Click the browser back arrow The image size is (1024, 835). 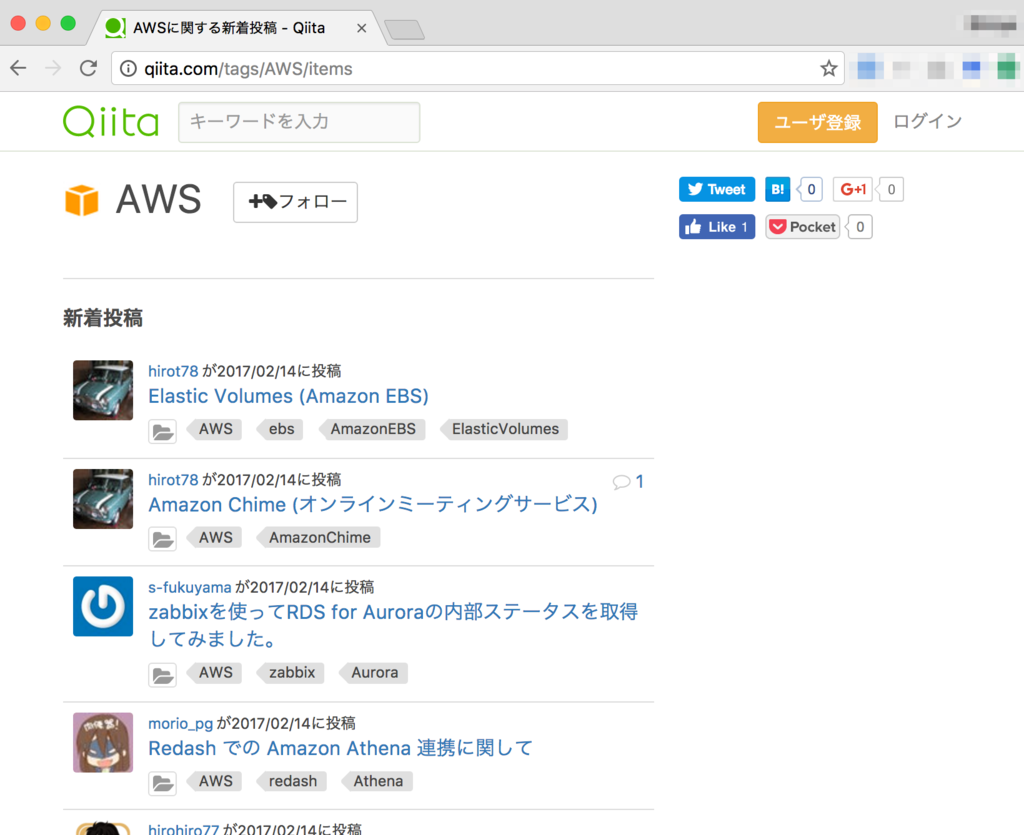(x=18, y=68)
